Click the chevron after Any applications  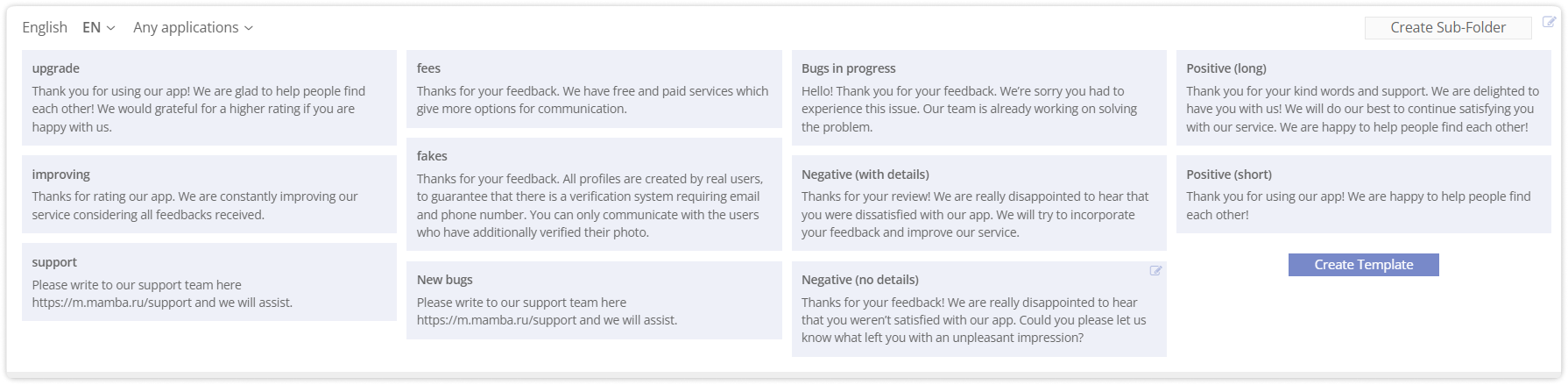[249, 28]
